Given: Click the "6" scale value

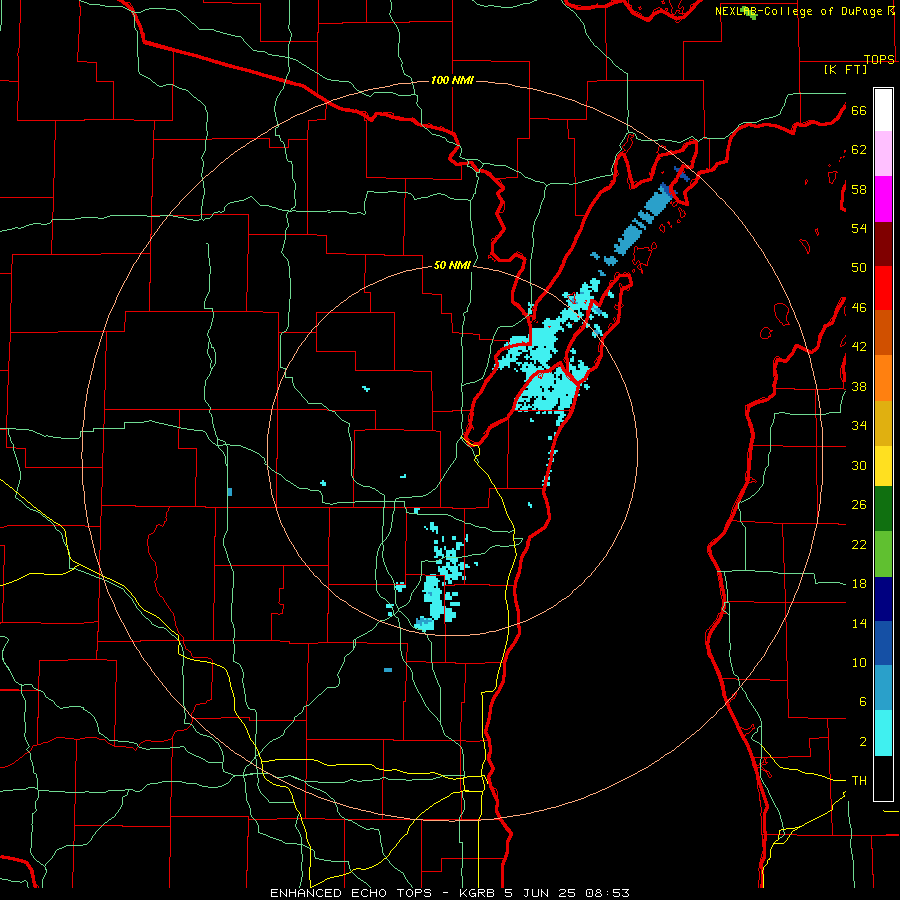Looking at the screenshot, I should 863,702.
